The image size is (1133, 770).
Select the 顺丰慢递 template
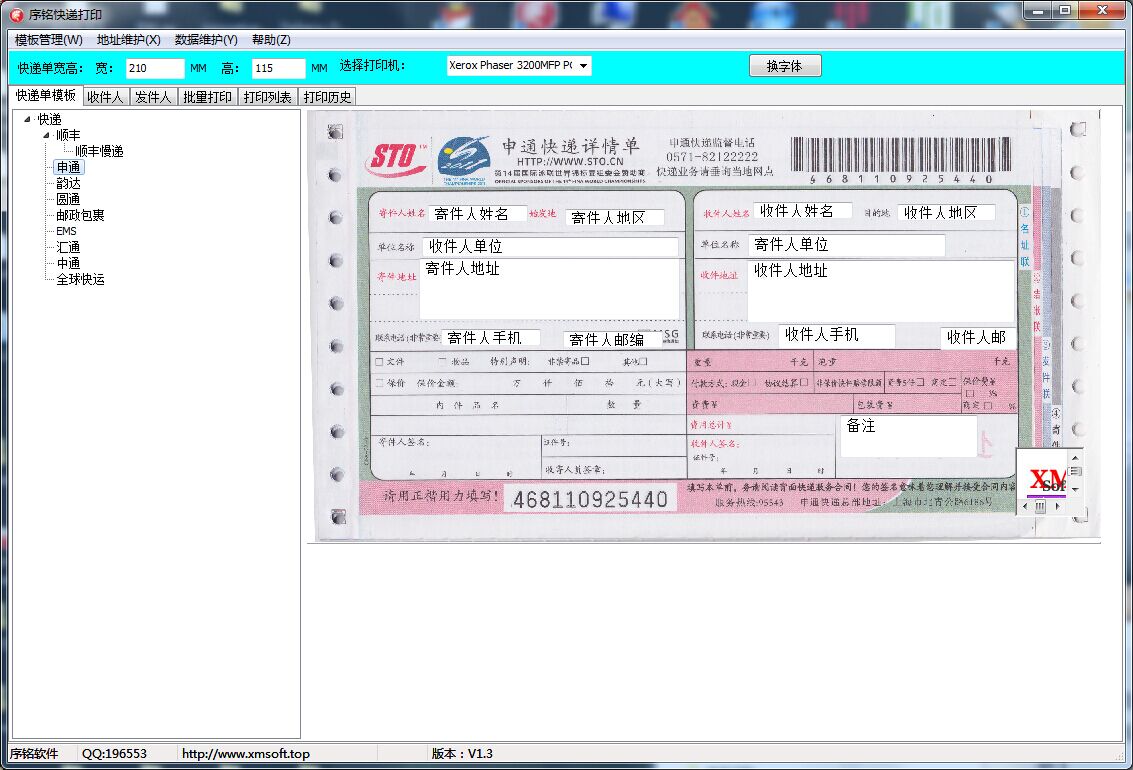point(100,151)
